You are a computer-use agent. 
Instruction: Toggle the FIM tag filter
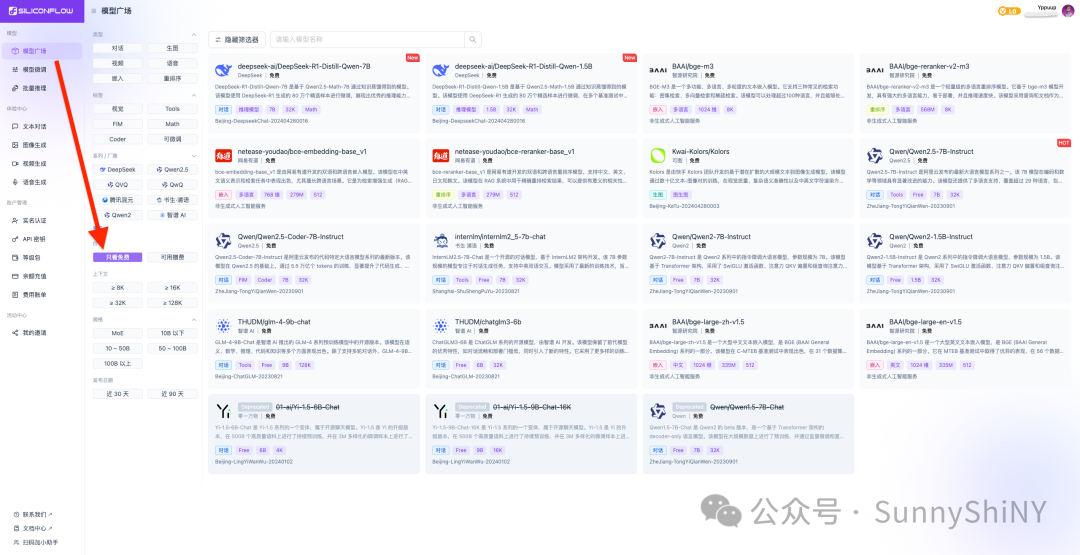point(118,124)
